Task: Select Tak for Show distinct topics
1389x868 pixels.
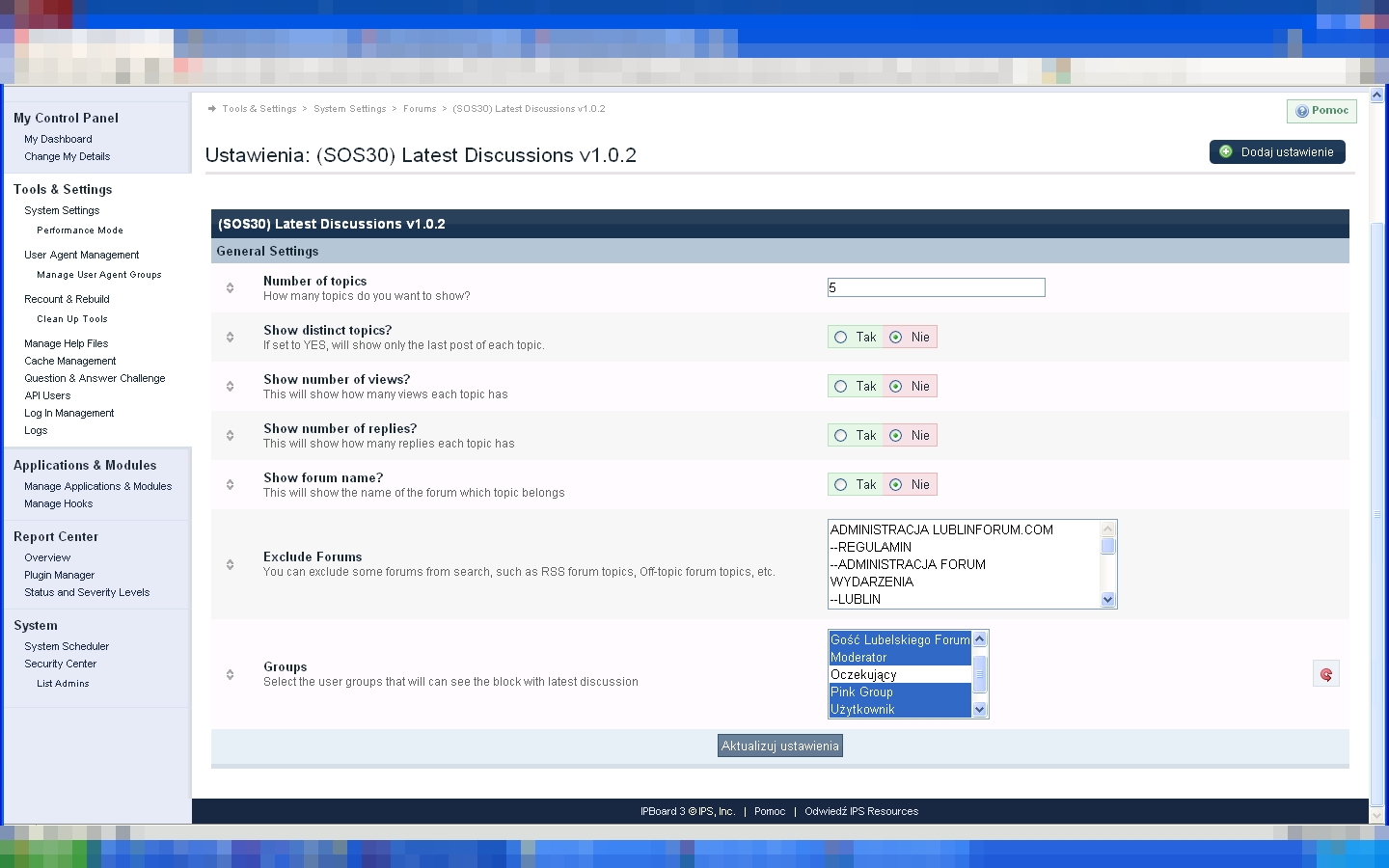Action: [x=841, y=338]
